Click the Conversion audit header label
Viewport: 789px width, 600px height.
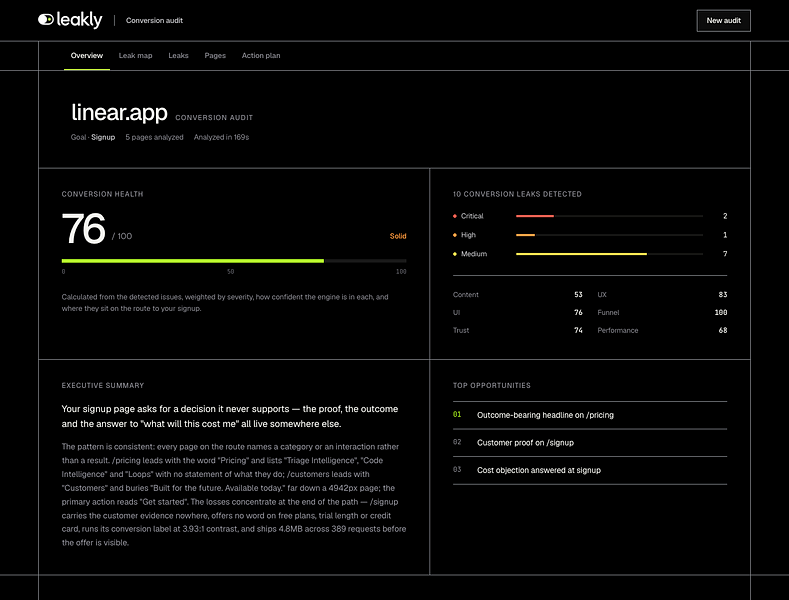154,21
